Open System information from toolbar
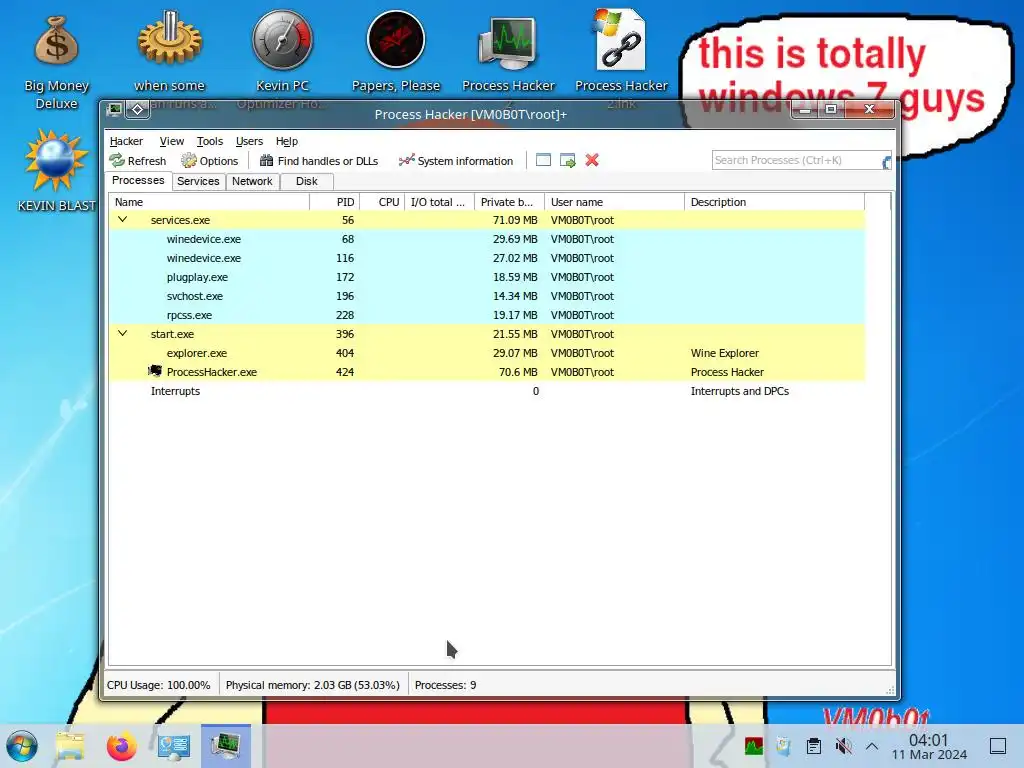Image resolution: width=1024 pixels, height=768 pixels. (x=456, y=161)
